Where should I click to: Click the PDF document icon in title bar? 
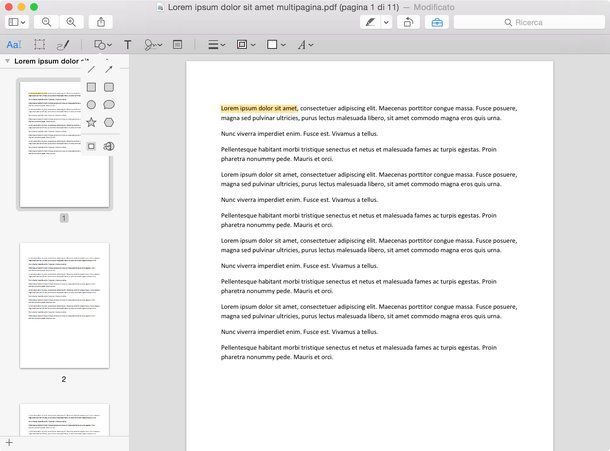[160, 7]
